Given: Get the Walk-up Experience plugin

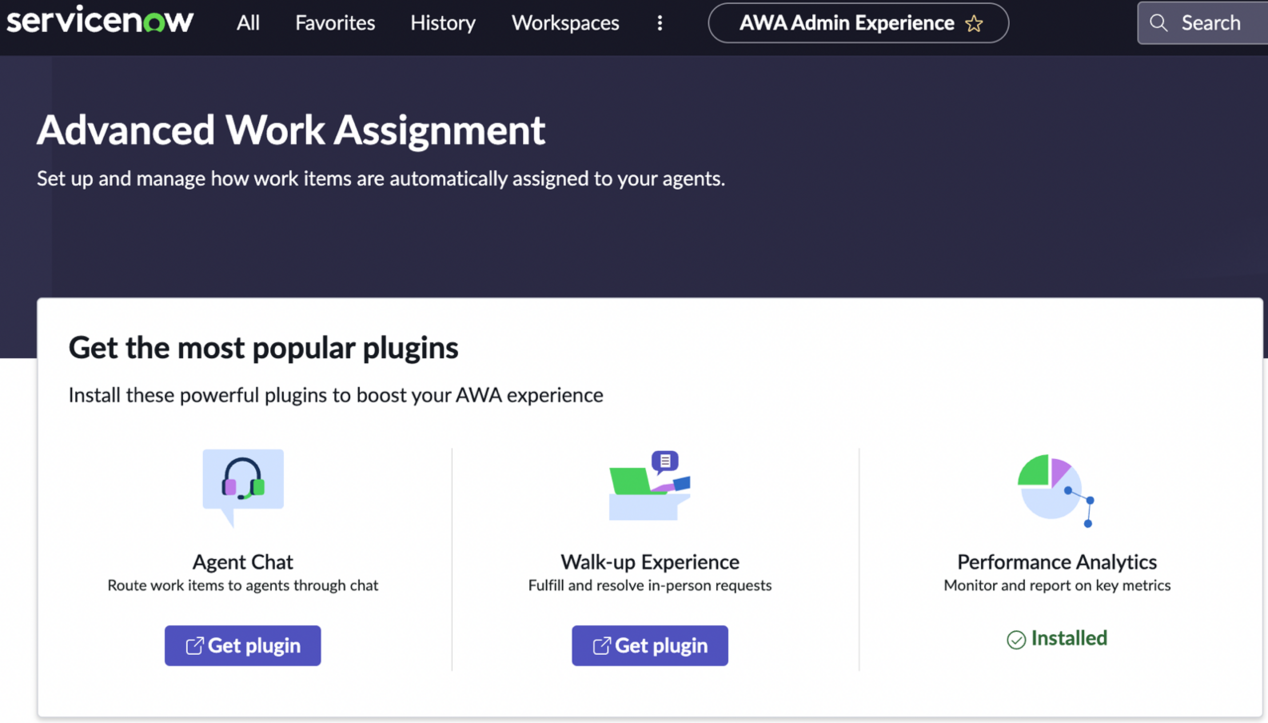Looking at the screenshot, I should (650, 646).
